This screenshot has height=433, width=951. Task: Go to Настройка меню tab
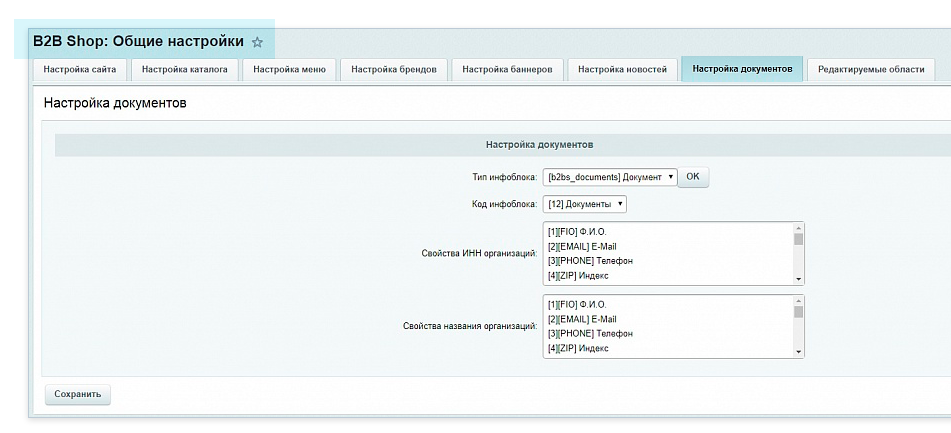[x=289, y=70]
